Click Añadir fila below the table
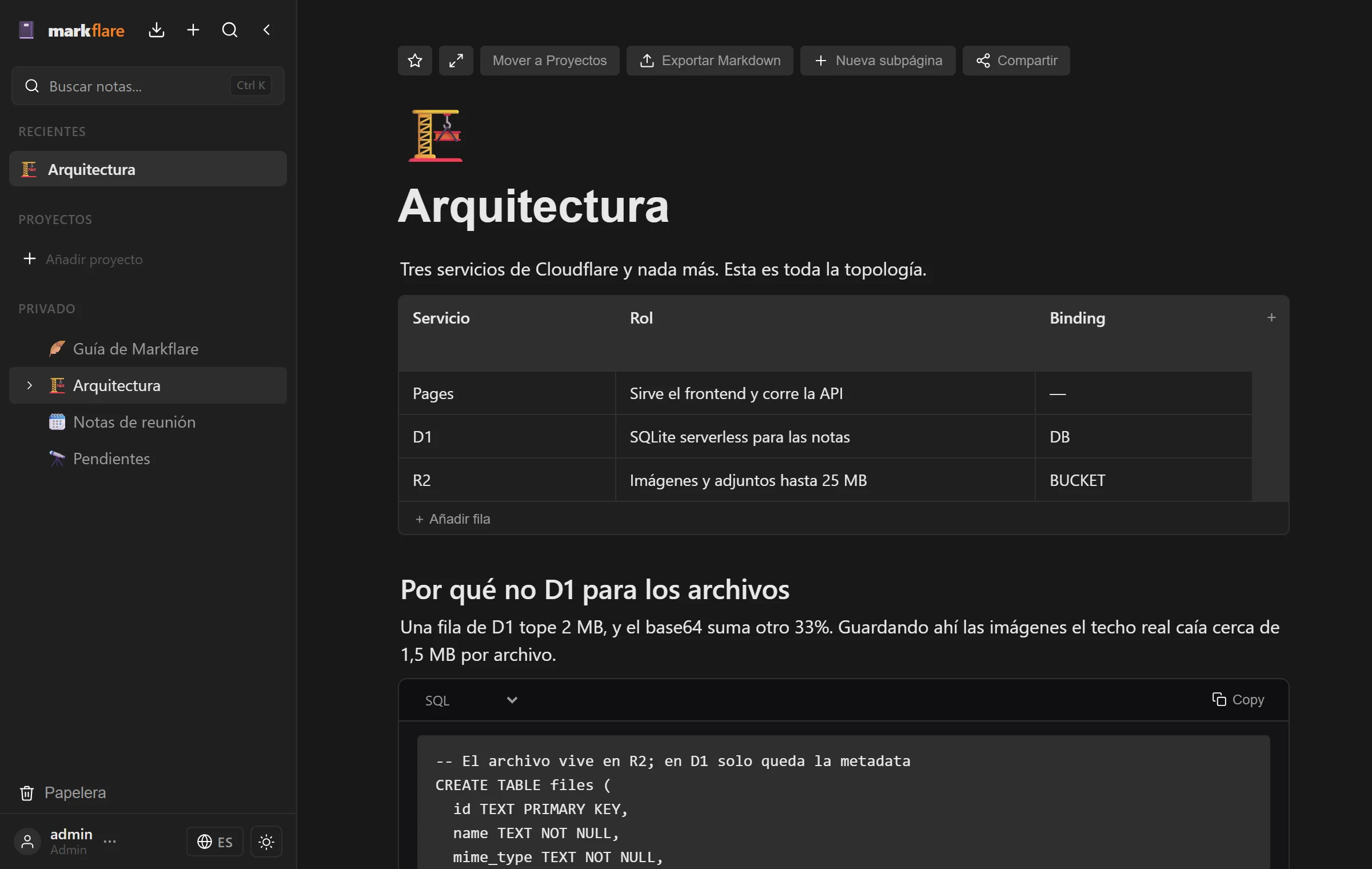Screen dimensions: 1372x869 453,519
